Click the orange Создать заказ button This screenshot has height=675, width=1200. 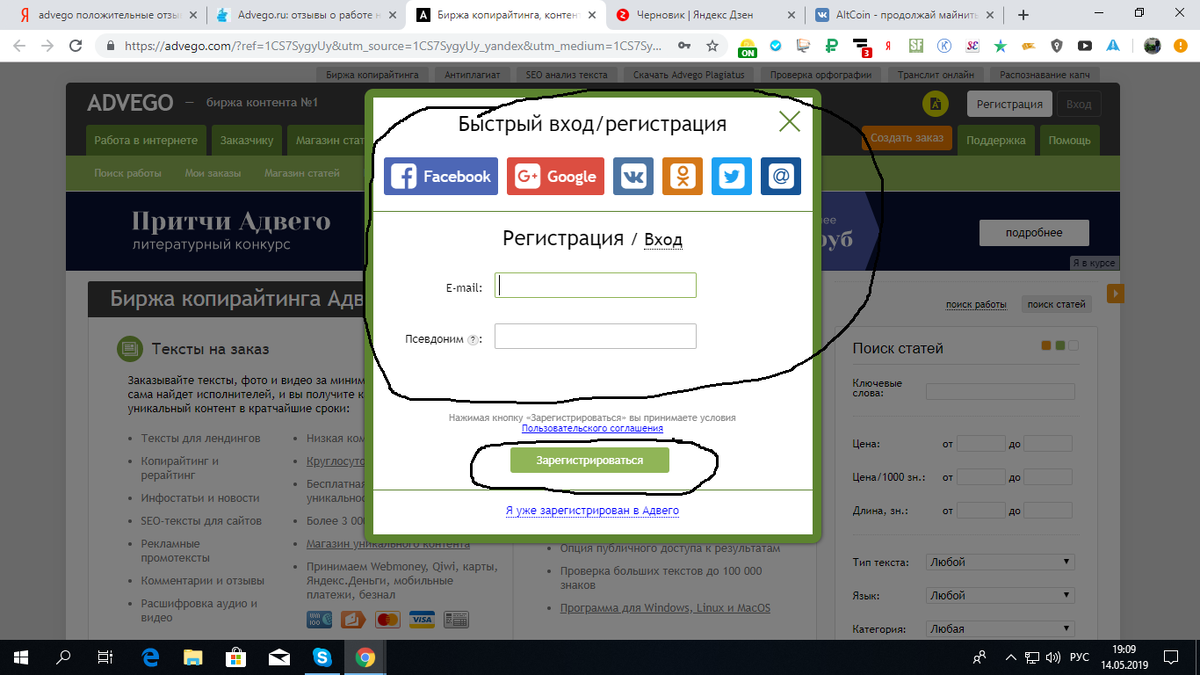[x=906, y=139]
